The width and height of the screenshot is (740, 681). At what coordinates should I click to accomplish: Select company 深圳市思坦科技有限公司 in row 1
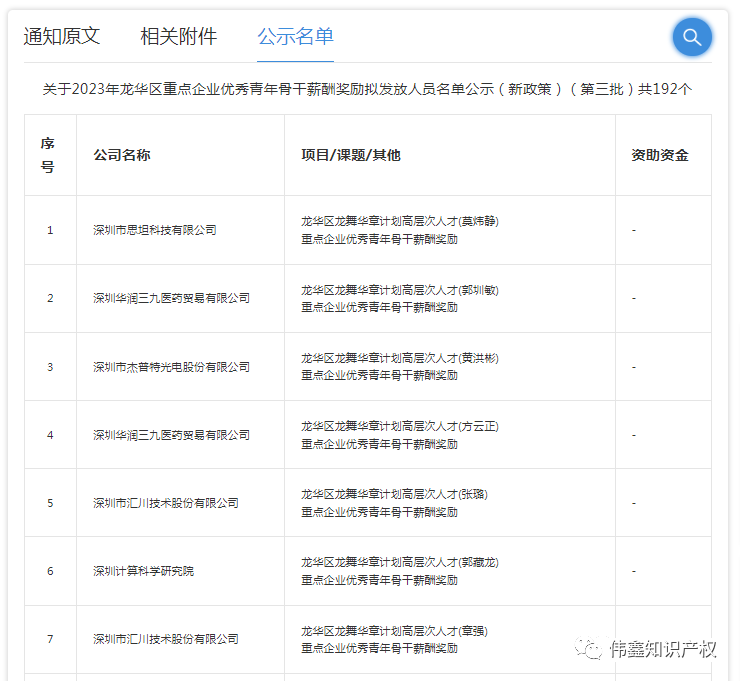click(x=155, y=230)
